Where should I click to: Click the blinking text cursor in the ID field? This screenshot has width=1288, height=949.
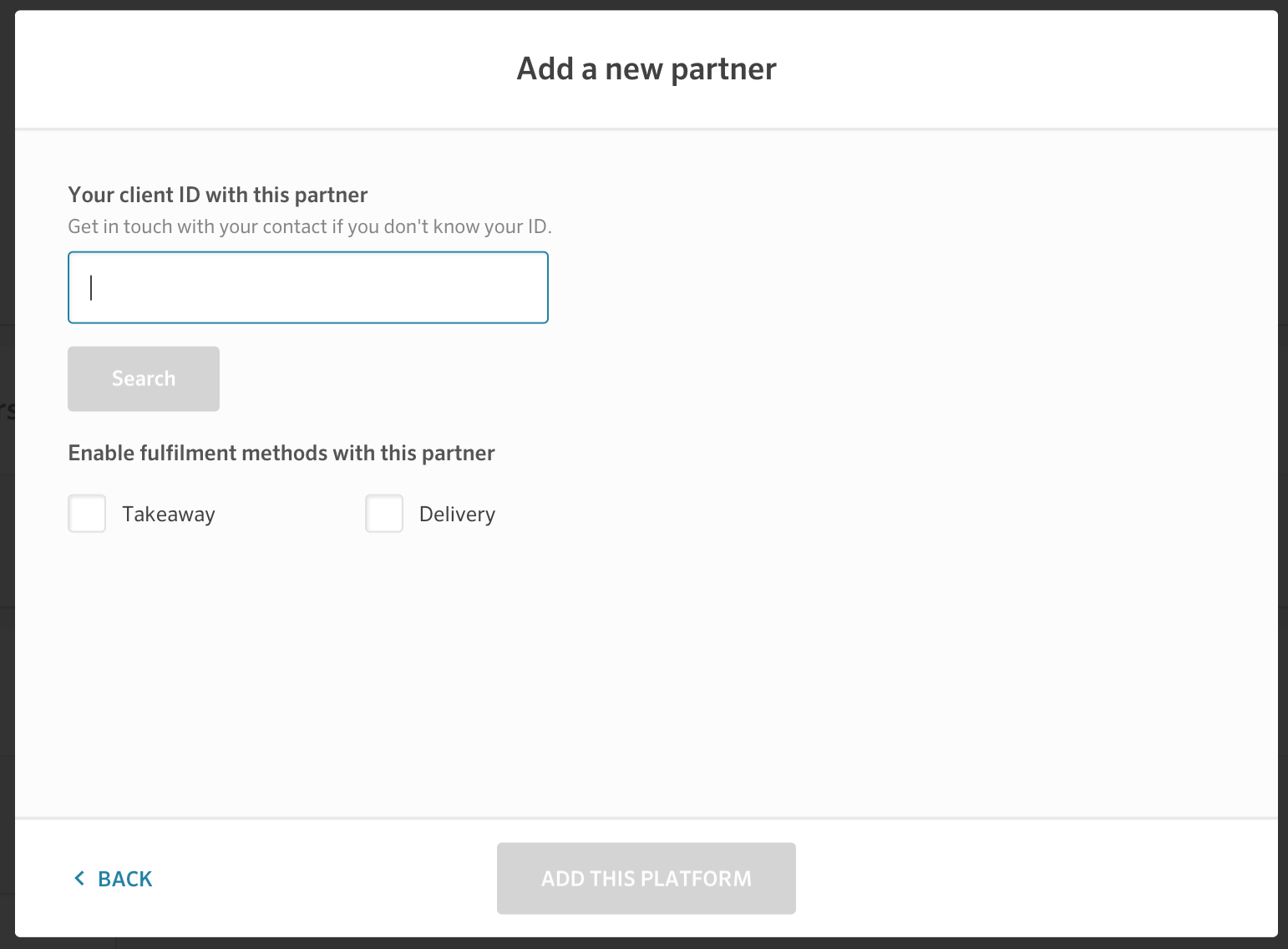(x=91, y=287)
